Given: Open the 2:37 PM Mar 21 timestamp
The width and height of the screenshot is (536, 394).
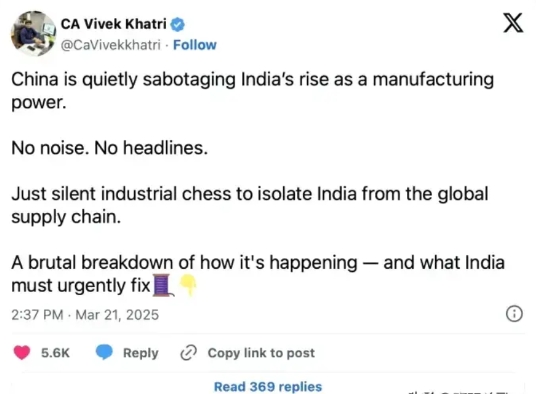Looking at the screenshot, I should pyautogui.click(x=85, y=315).
